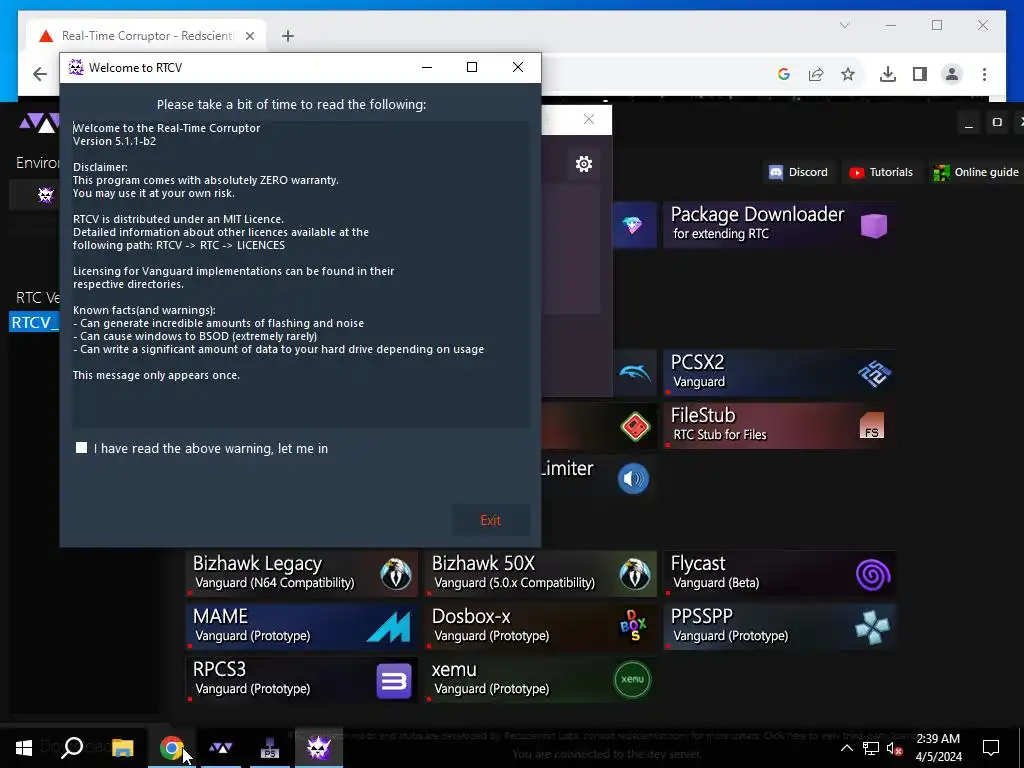Click the xemu green circle icon

633,680
